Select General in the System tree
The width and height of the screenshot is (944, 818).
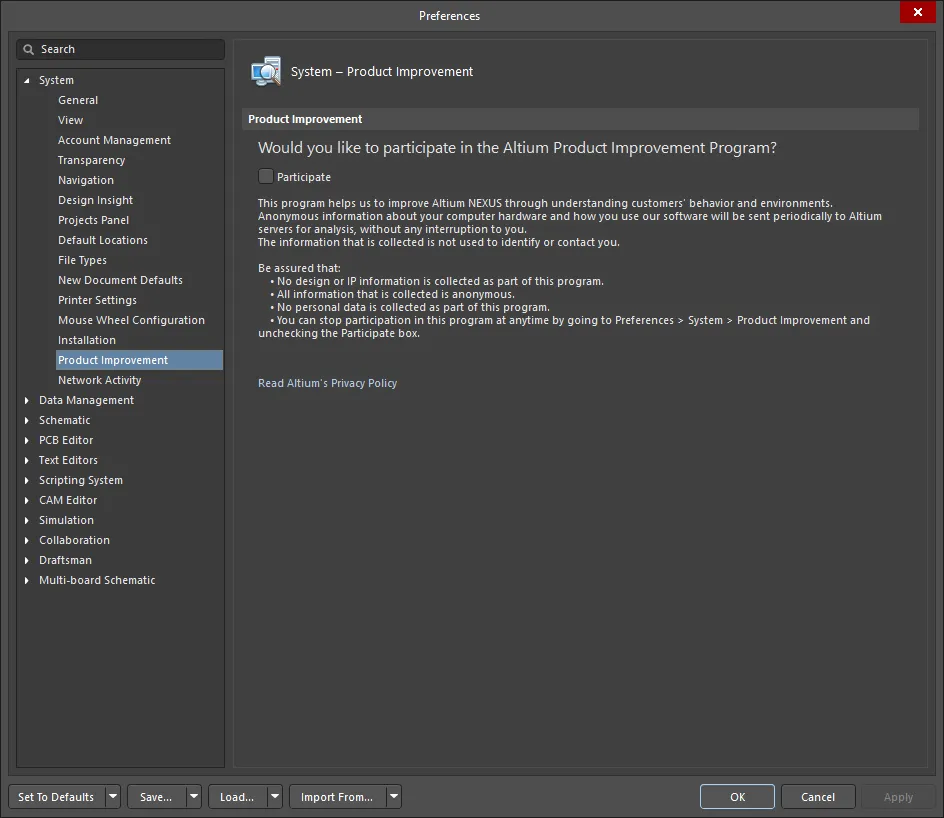[78, 100]
